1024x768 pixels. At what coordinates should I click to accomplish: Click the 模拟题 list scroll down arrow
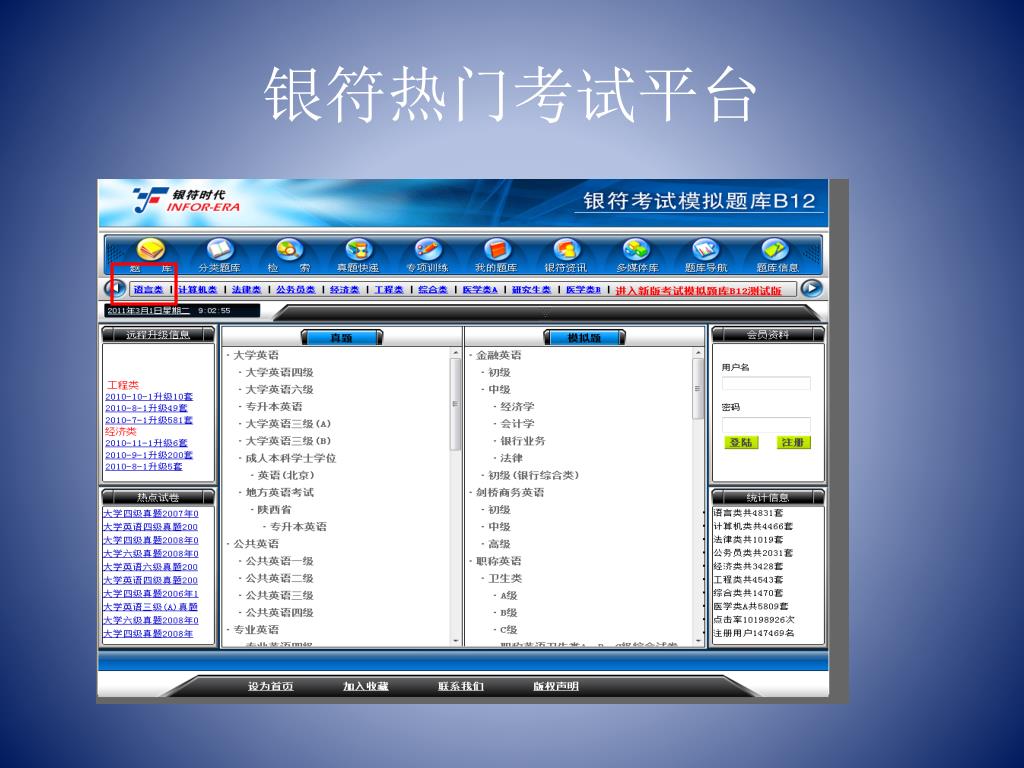(x=699, y=641)
